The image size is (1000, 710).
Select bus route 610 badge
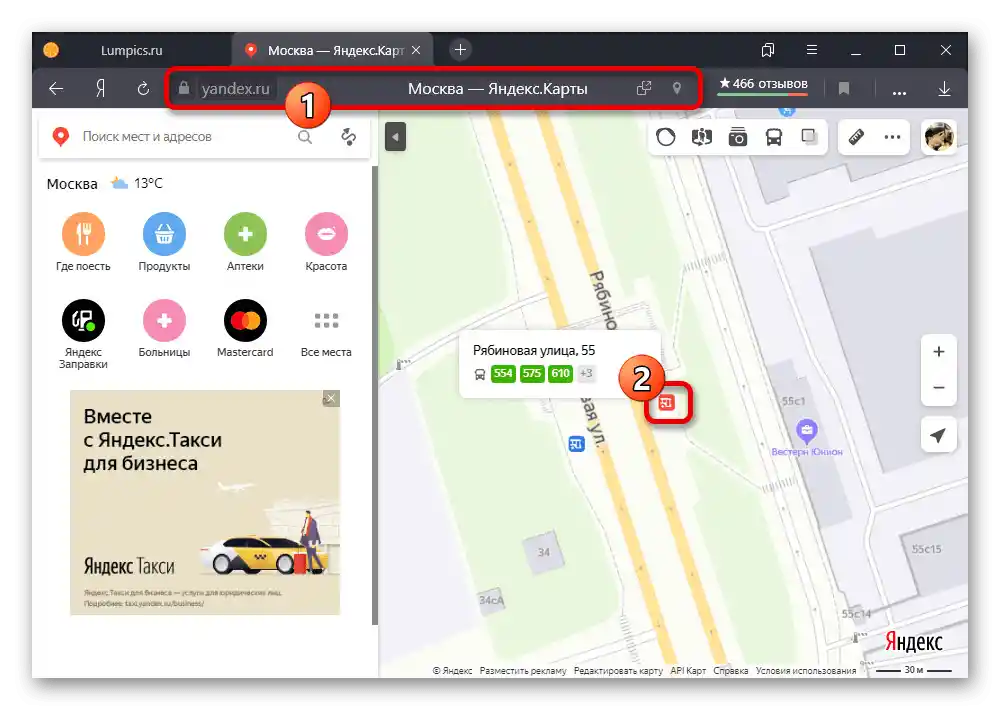pos(561,373)
